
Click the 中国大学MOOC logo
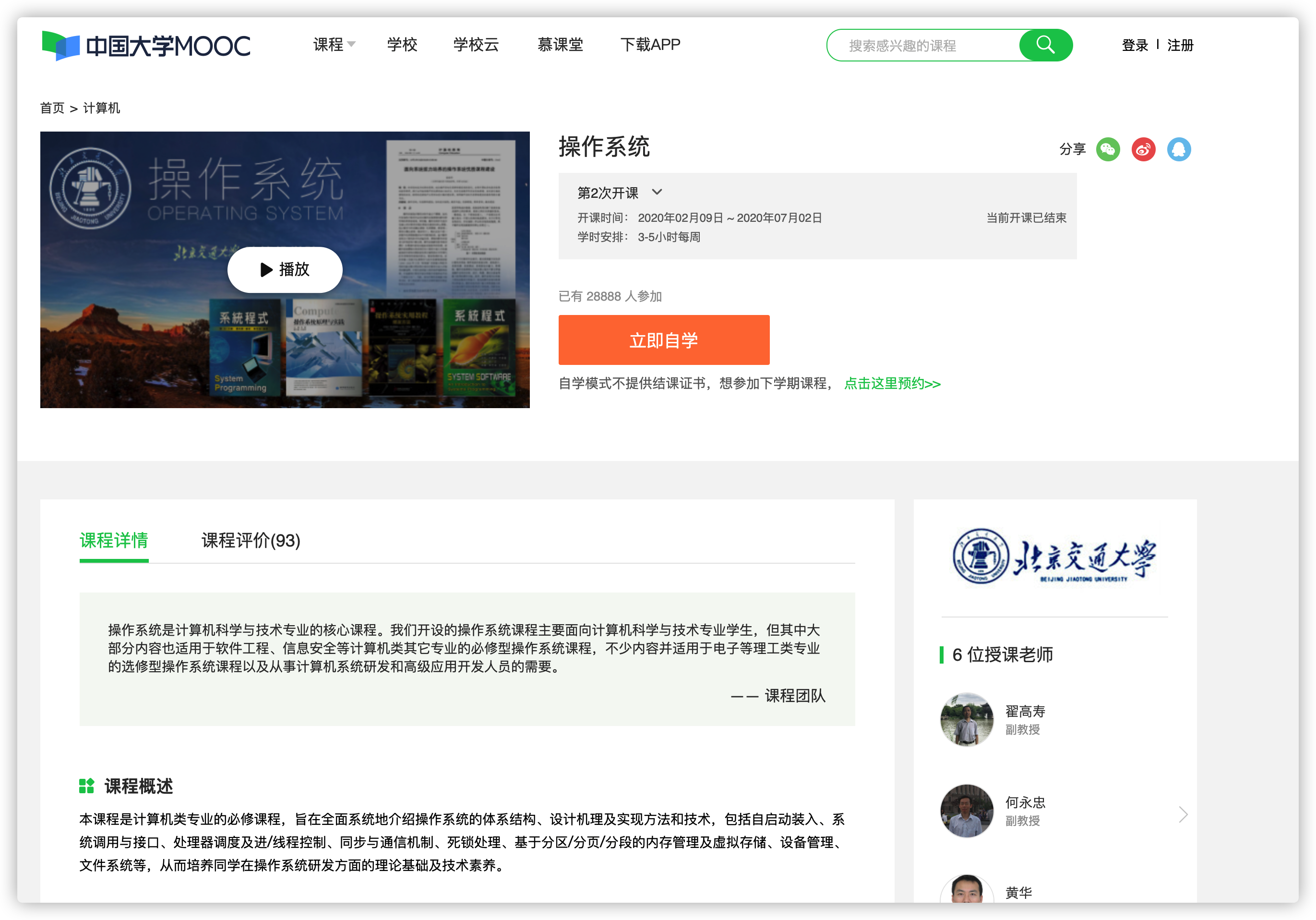tap(146, 45)
